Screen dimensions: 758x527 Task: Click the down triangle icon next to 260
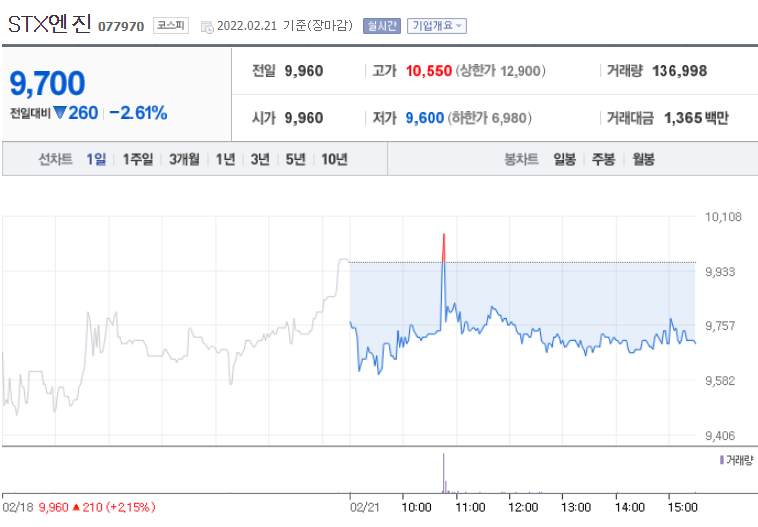coord(60,113)
